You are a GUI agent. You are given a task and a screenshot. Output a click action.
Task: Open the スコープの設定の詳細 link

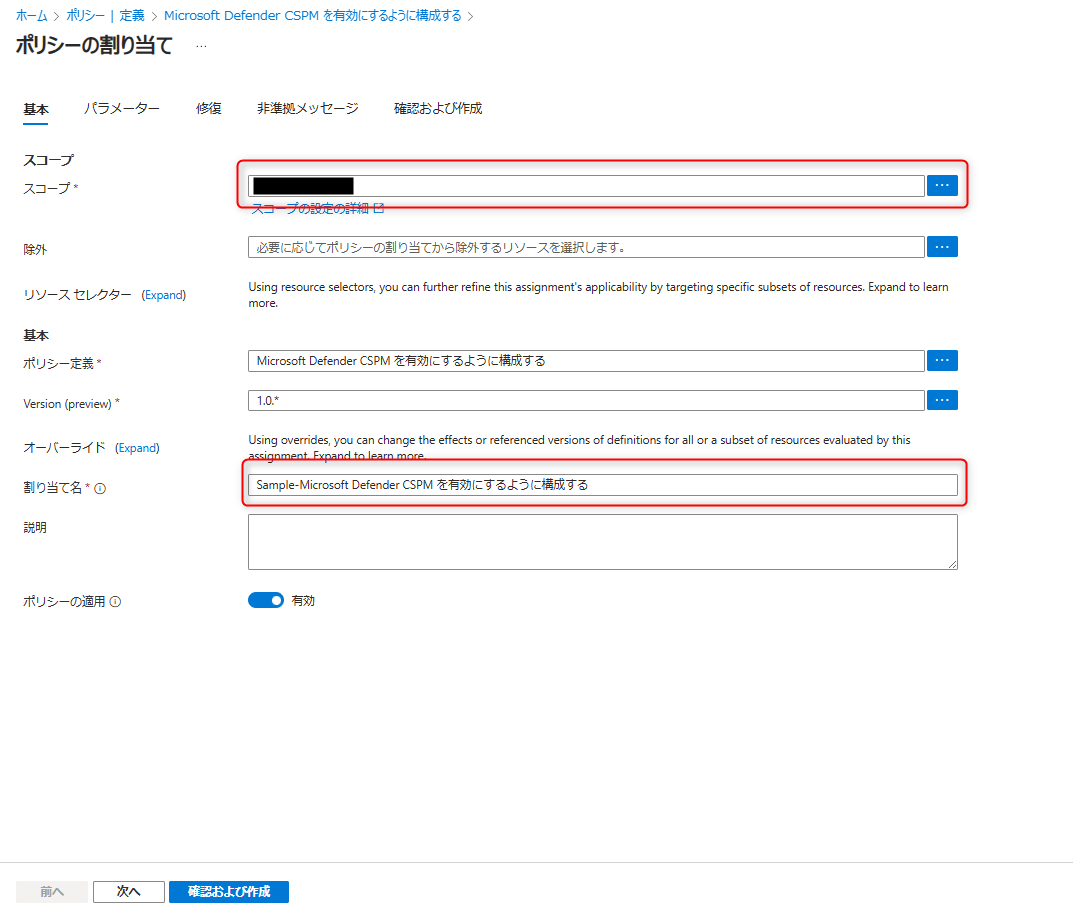(x=318, y=209)
